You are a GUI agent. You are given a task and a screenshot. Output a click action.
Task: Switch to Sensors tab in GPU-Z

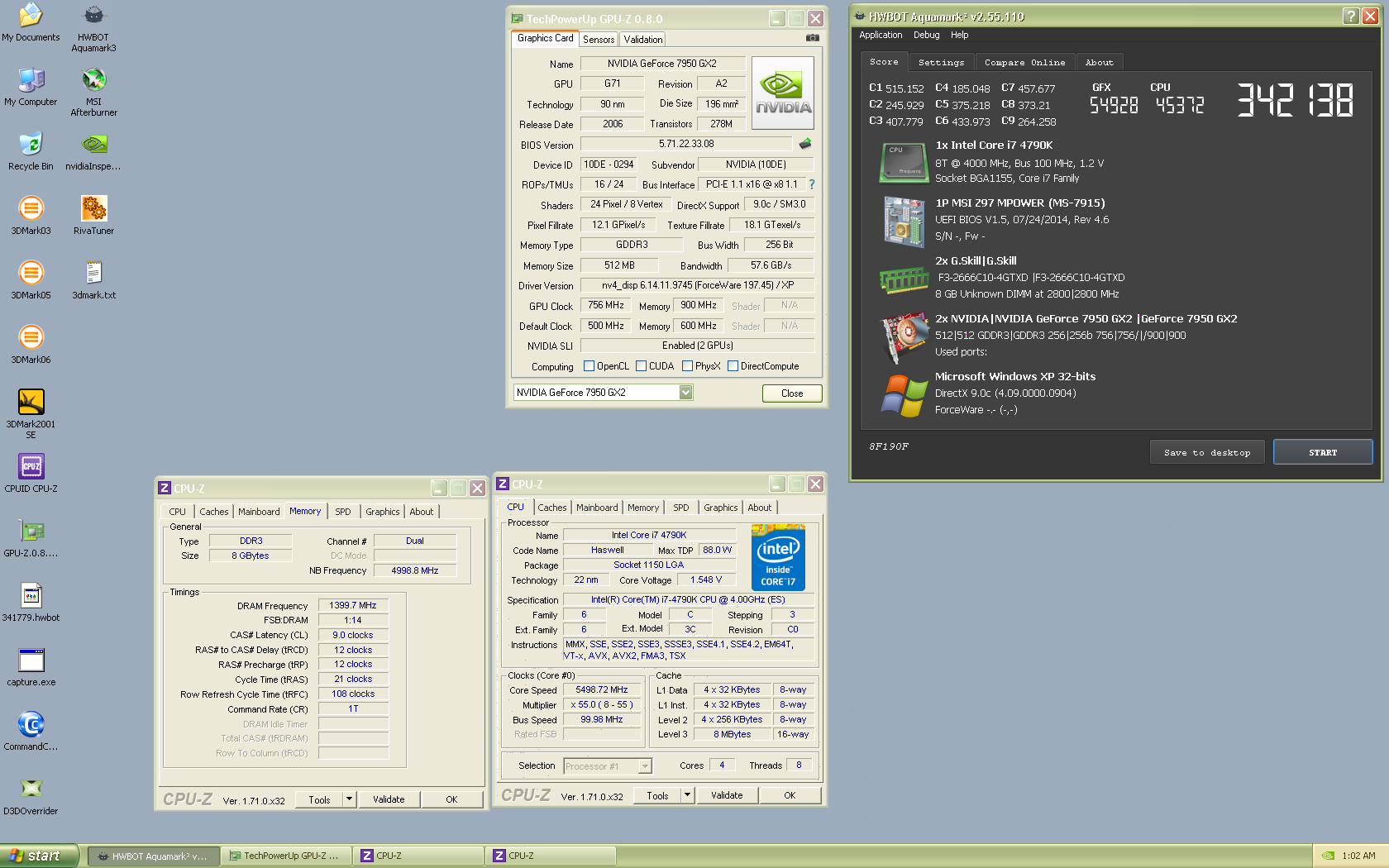pyautogui.click(x=599, y=40)
